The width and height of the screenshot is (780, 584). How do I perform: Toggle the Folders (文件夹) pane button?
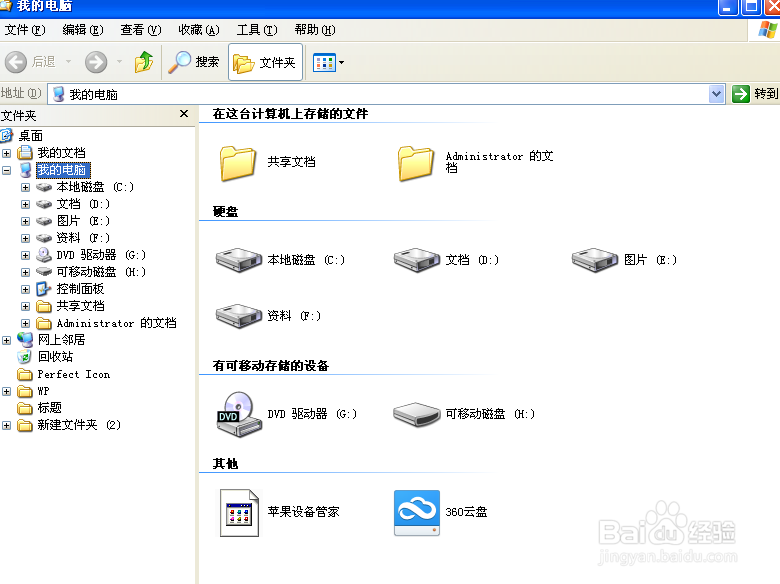[265, 62]
